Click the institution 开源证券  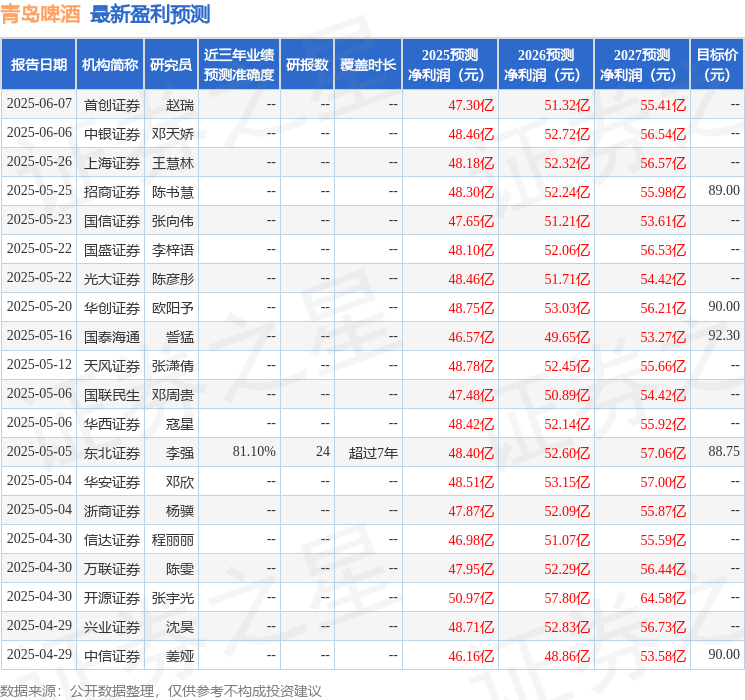click(x=112, y=597)
